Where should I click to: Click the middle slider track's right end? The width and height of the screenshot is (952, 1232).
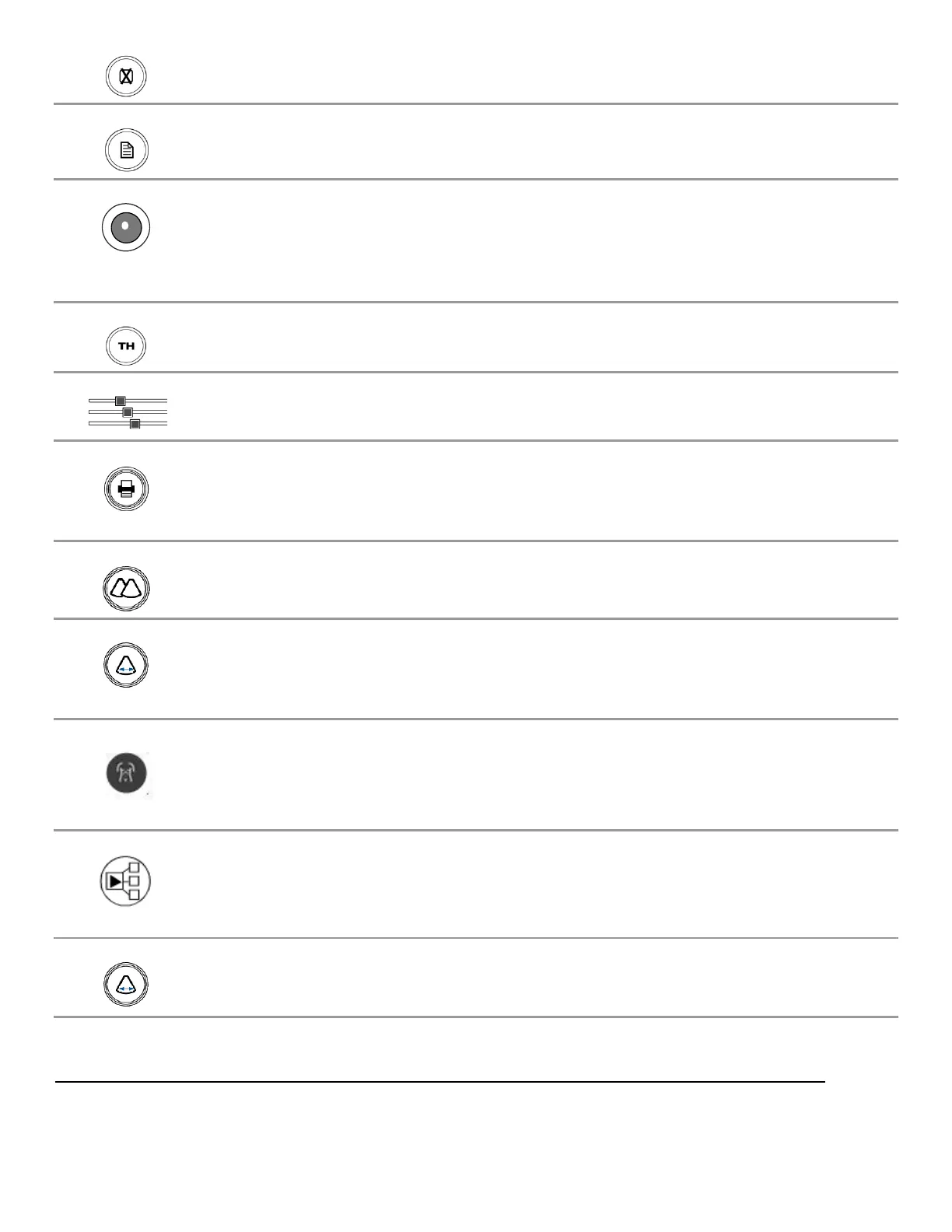pyautogui.click(x=164, y=412)
